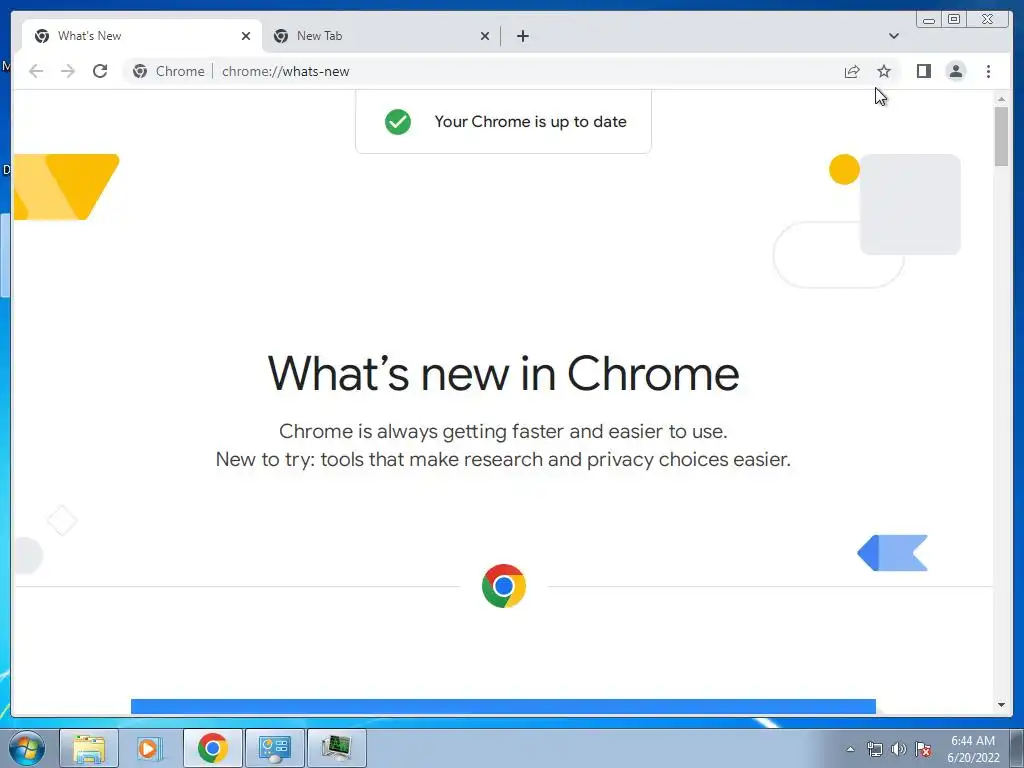Show hidden system tray icons arrow
This screenshot has height=768, width=1024.
[850, 749]
